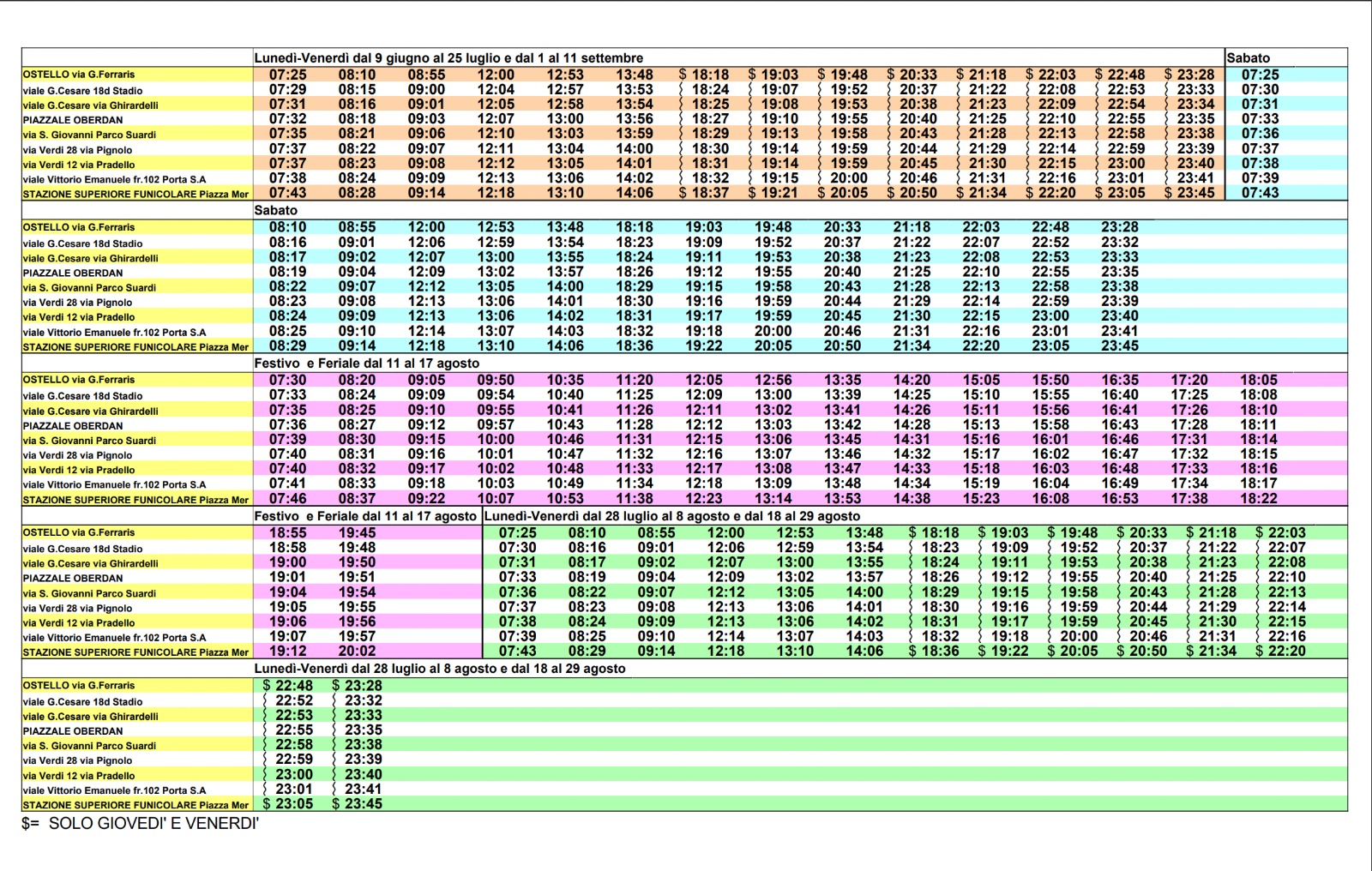Click departure time 07:29 at viale G.Cesare Stadio

click(287, 89)
